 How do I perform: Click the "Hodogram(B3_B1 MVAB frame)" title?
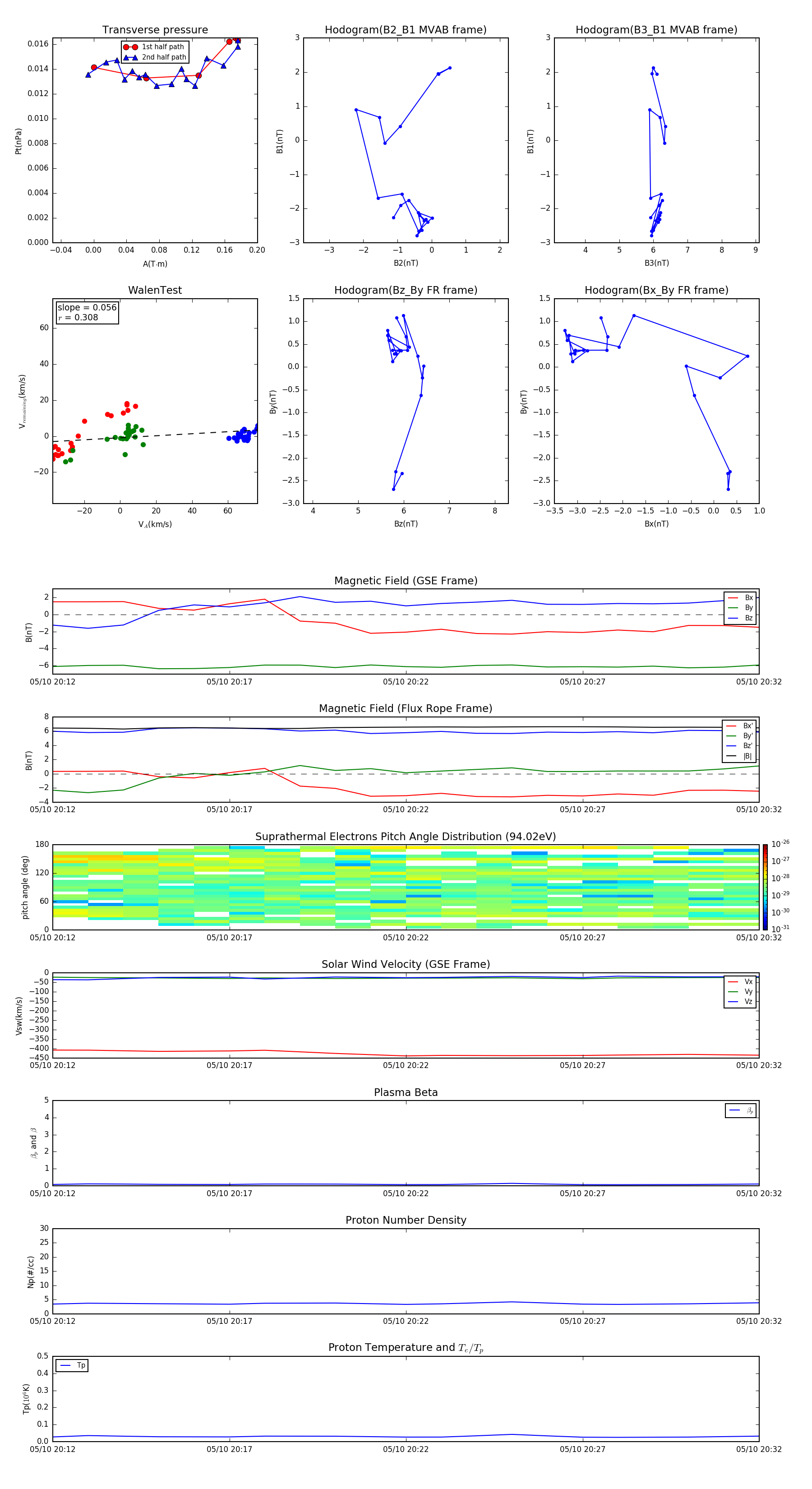click(x=656, y=30)
